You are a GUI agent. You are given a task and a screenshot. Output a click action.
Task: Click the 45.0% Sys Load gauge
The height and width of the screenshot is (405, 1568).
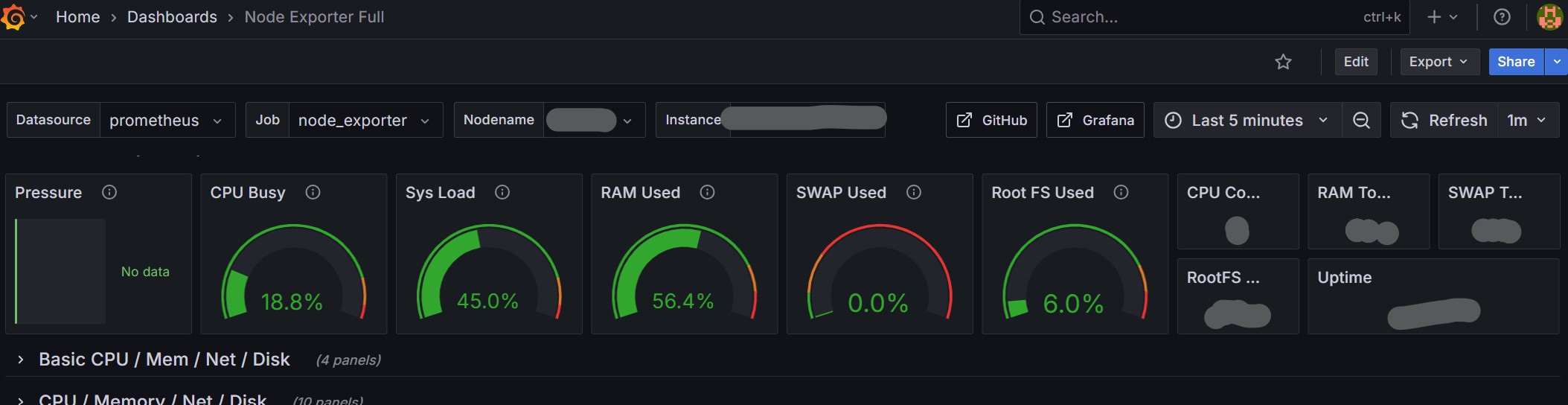point(489,272)
